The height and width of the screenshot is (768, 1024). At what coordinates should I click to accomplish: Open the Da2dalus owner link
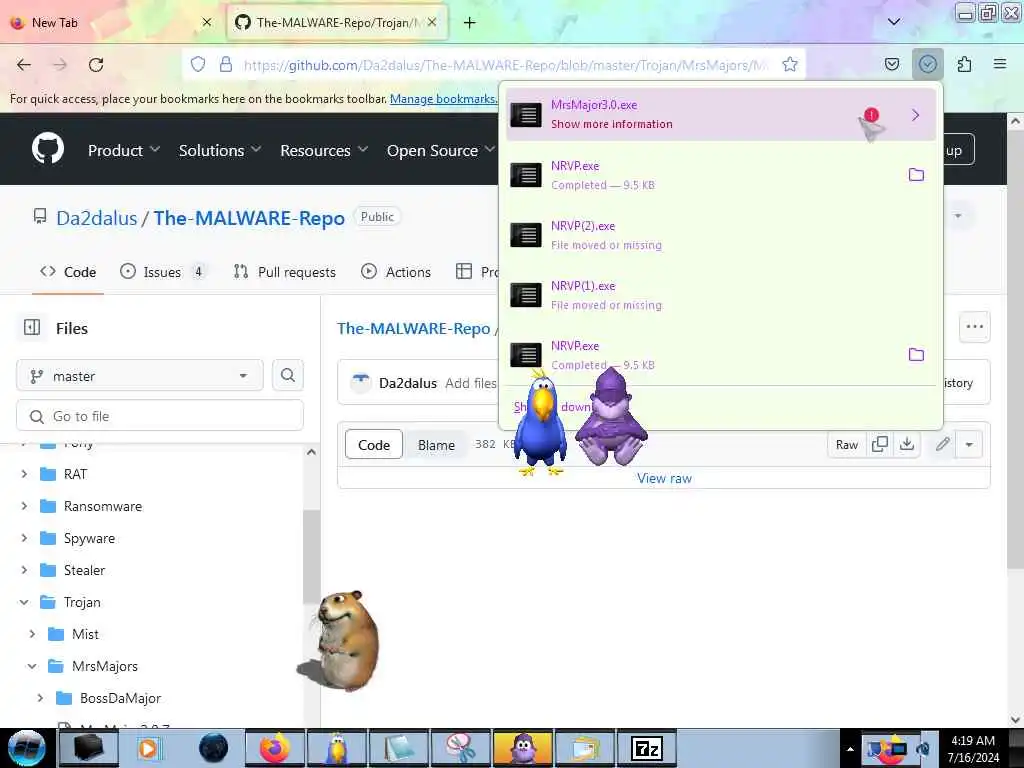pyautogui.click(x=97, y=218)
